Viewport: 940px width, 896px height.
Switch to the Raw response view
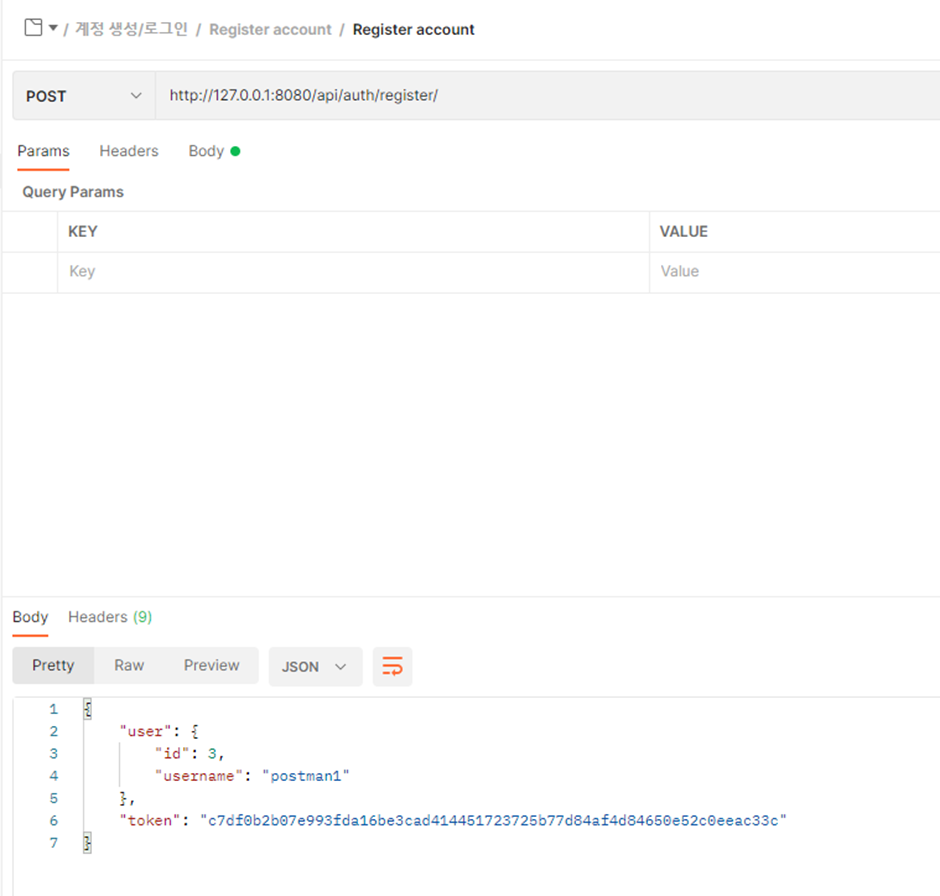128,665
